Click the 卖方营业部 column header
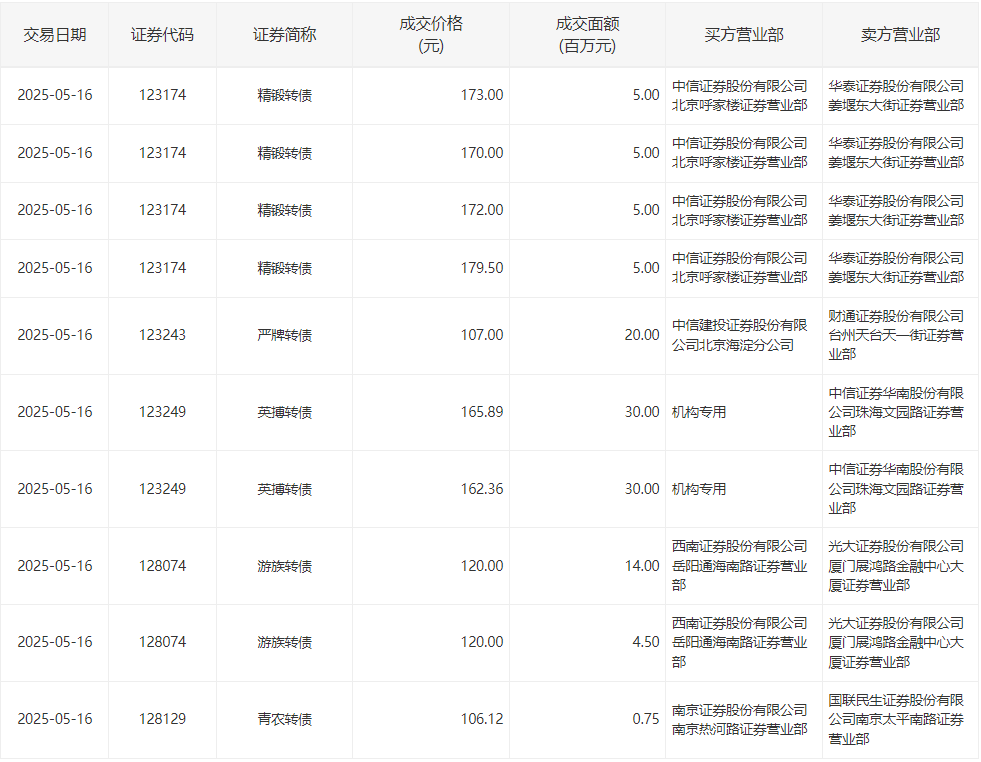Image resolution: width=981 pixels, height=762 pixels. (900, 35)
